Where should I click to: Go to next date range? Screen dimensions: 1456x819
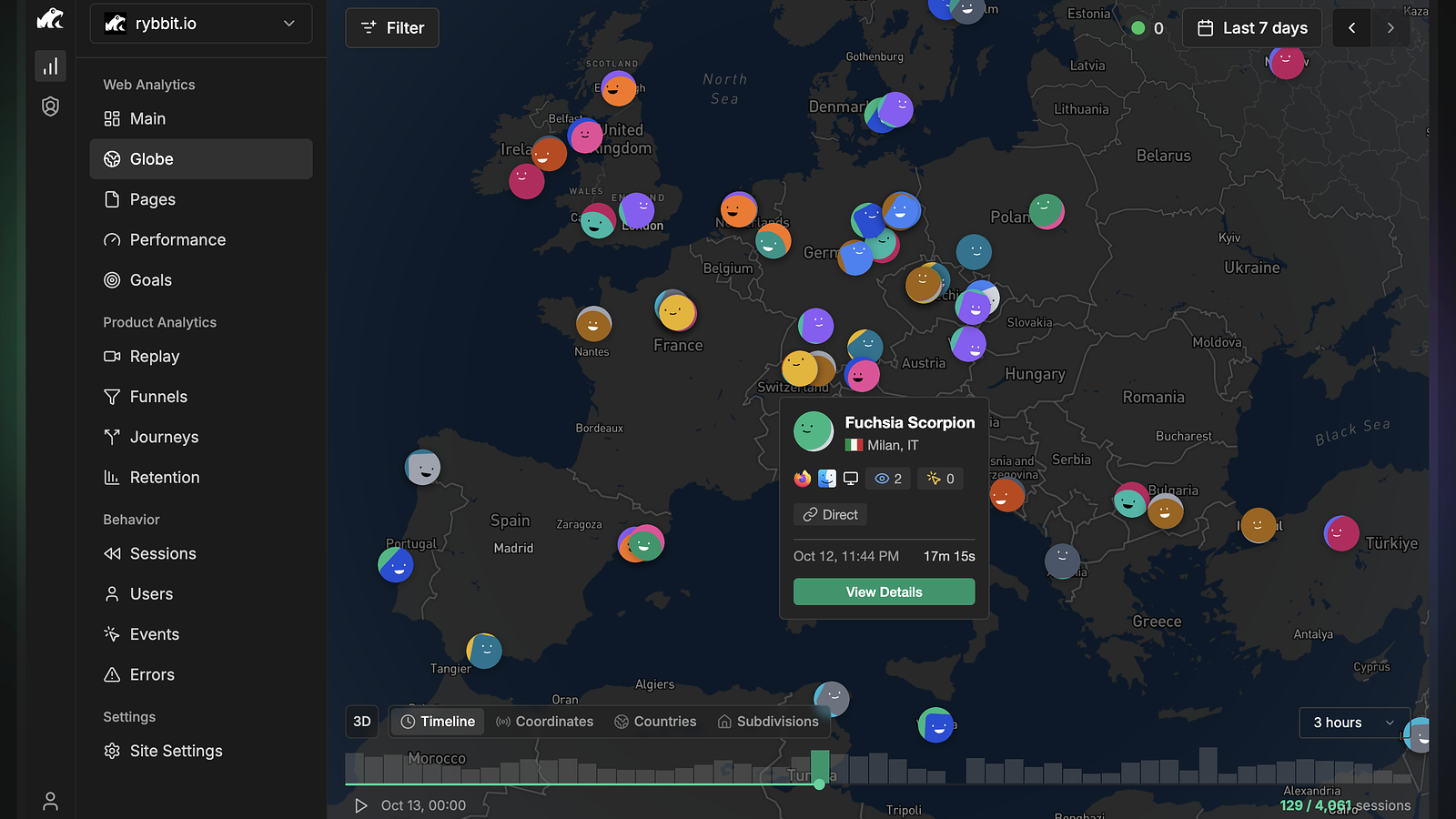[1390, 28]
